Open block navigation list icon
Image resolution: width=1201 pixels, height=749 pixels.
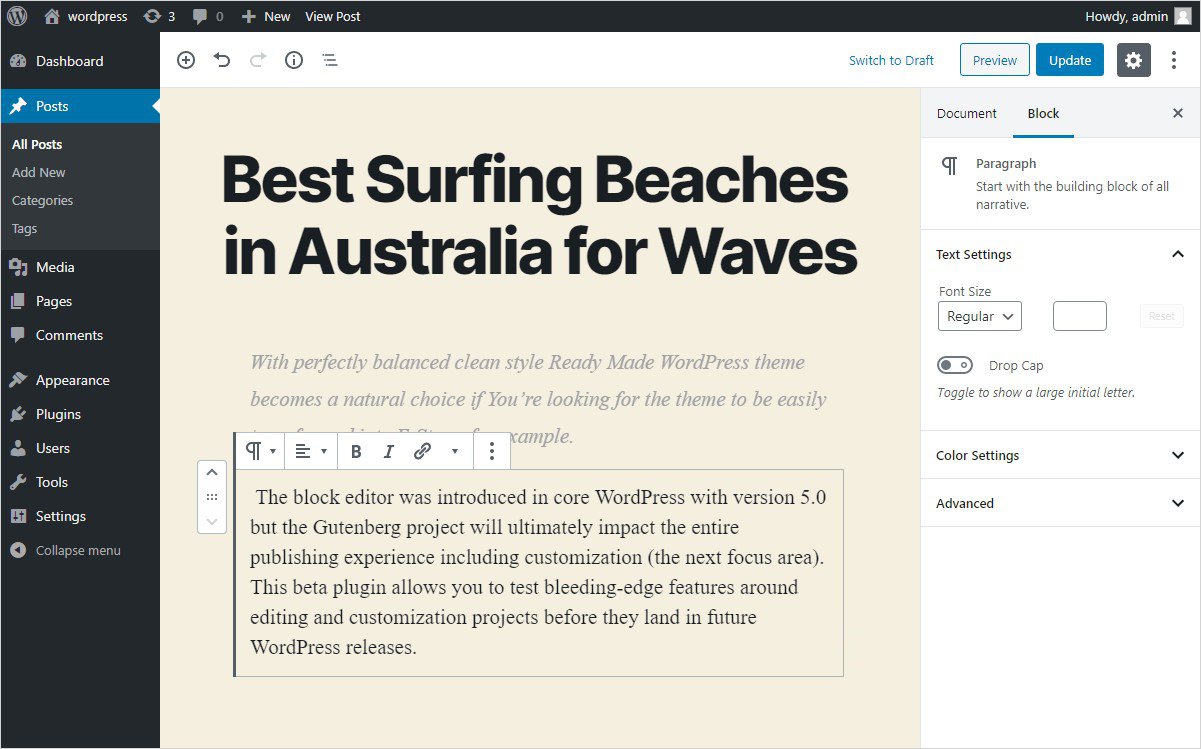(x=330, y=60)
